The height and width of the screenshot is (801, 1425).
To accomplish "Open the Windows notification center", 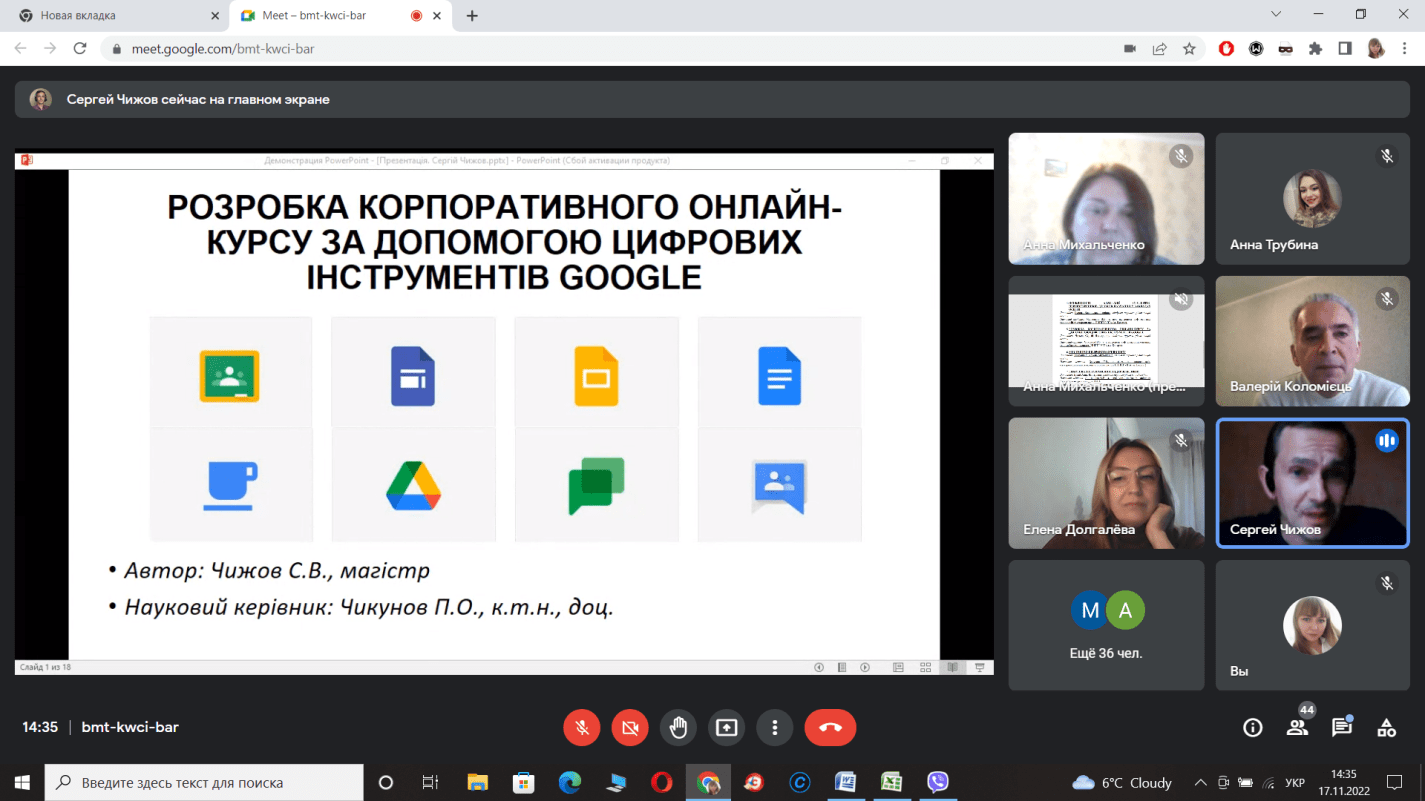I will (x=1395, y=783).
